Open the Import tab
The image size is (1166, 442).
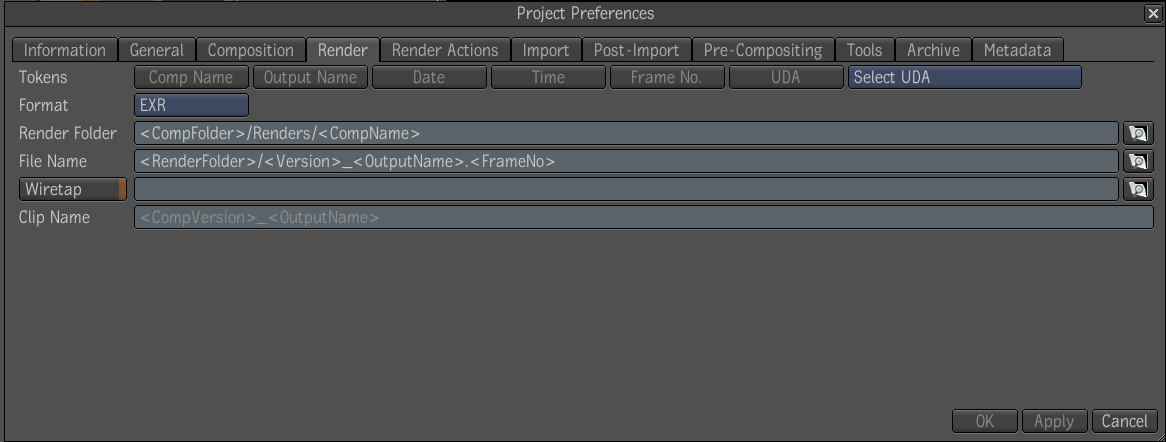546,50
